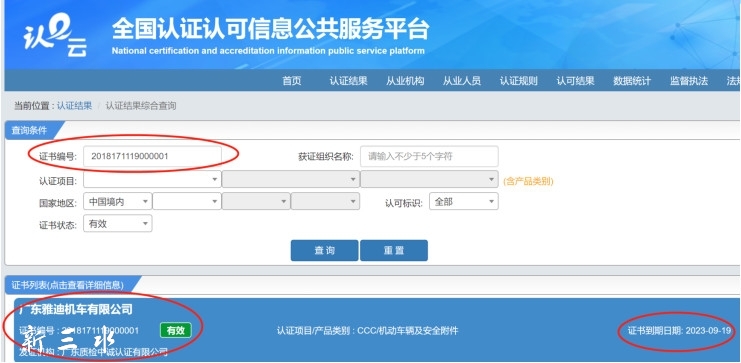741x363 pixels.
Task: Follow the 认证结果 breadcrumb link
Action: [74, 106]
